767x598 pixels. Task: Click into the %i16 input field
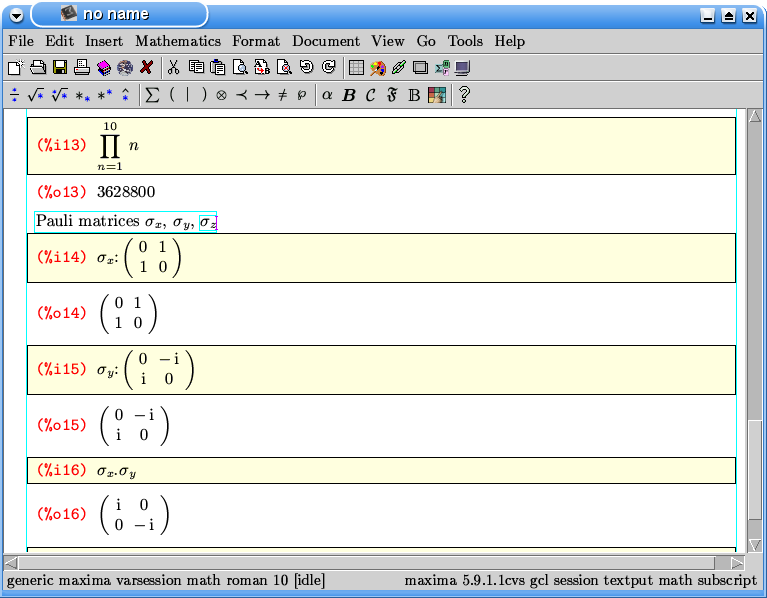pyautogui.click(x=382, y=471)
